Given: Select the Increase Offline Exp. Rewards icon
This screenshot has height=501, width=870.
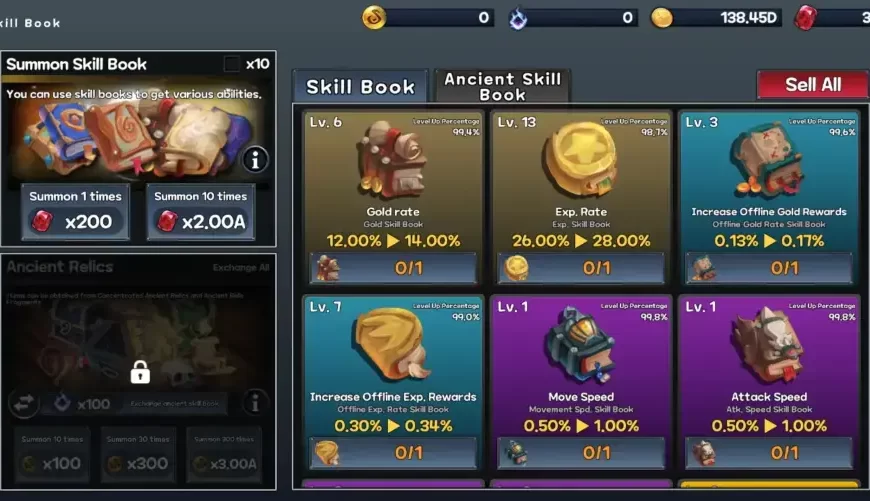Looking at the screenshot, I should click(392, 345).
